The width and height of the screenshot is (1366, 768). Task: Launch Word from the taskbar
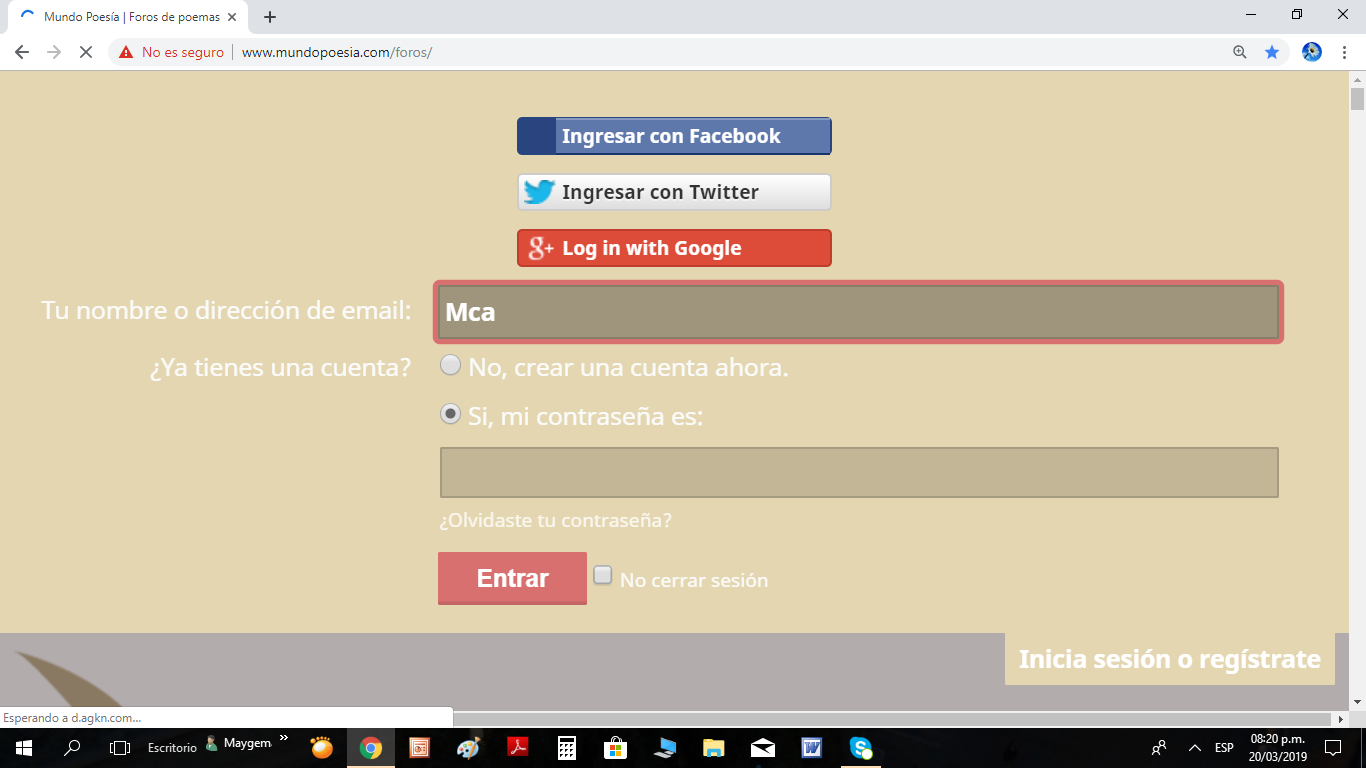tap(811, 747)
